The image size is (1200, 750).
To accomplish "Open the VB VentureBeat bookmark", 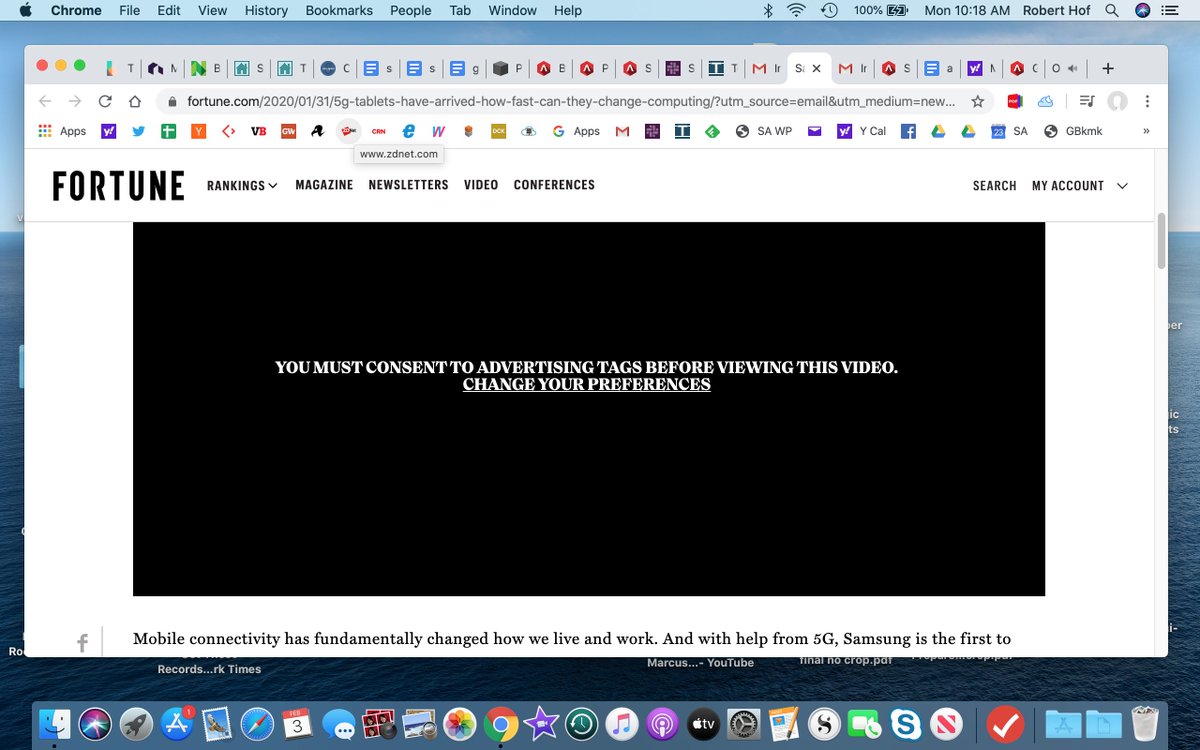I will (x=258, y=131).
